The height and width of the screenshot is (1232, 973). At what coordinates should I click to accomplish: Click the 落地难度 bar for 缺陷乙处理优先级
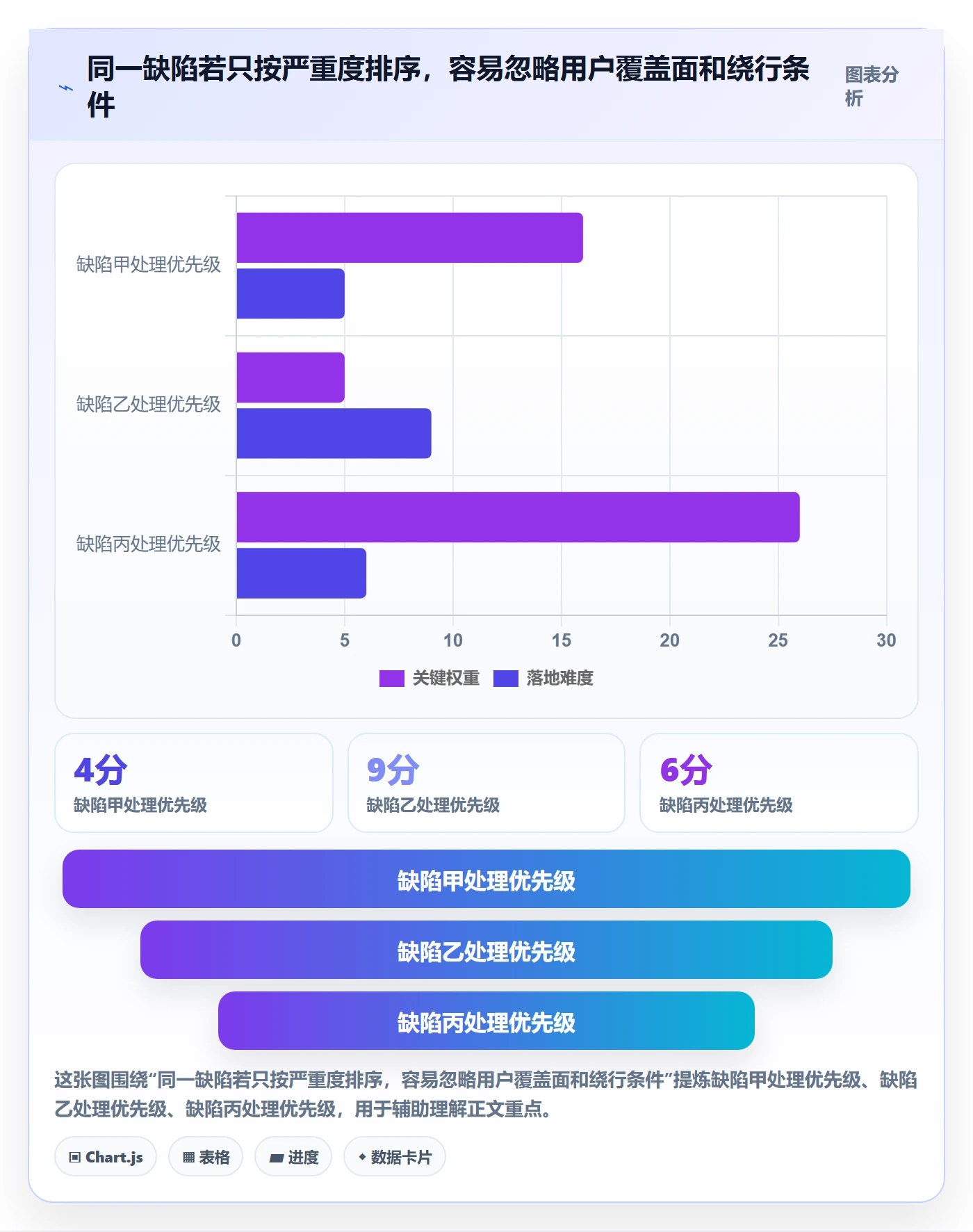334,433
